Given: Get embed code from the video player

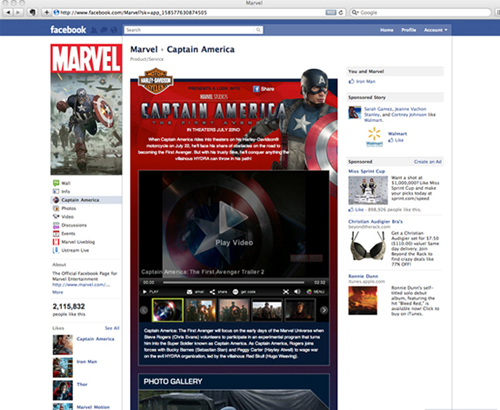Looking at the screenshot, I should click(x=244, y=292).
